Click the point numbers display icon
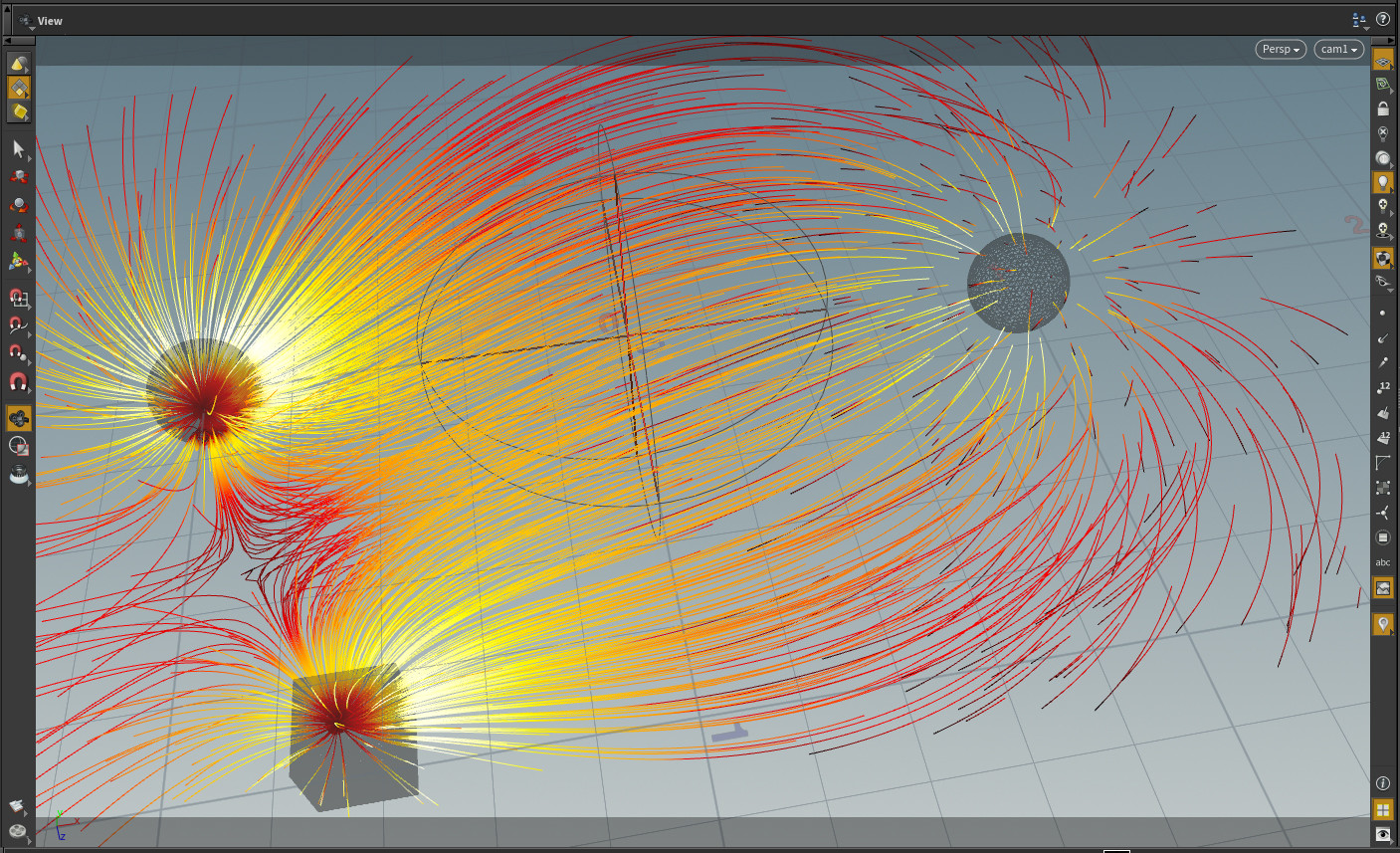The image size is (1400, 853). 1383,386
